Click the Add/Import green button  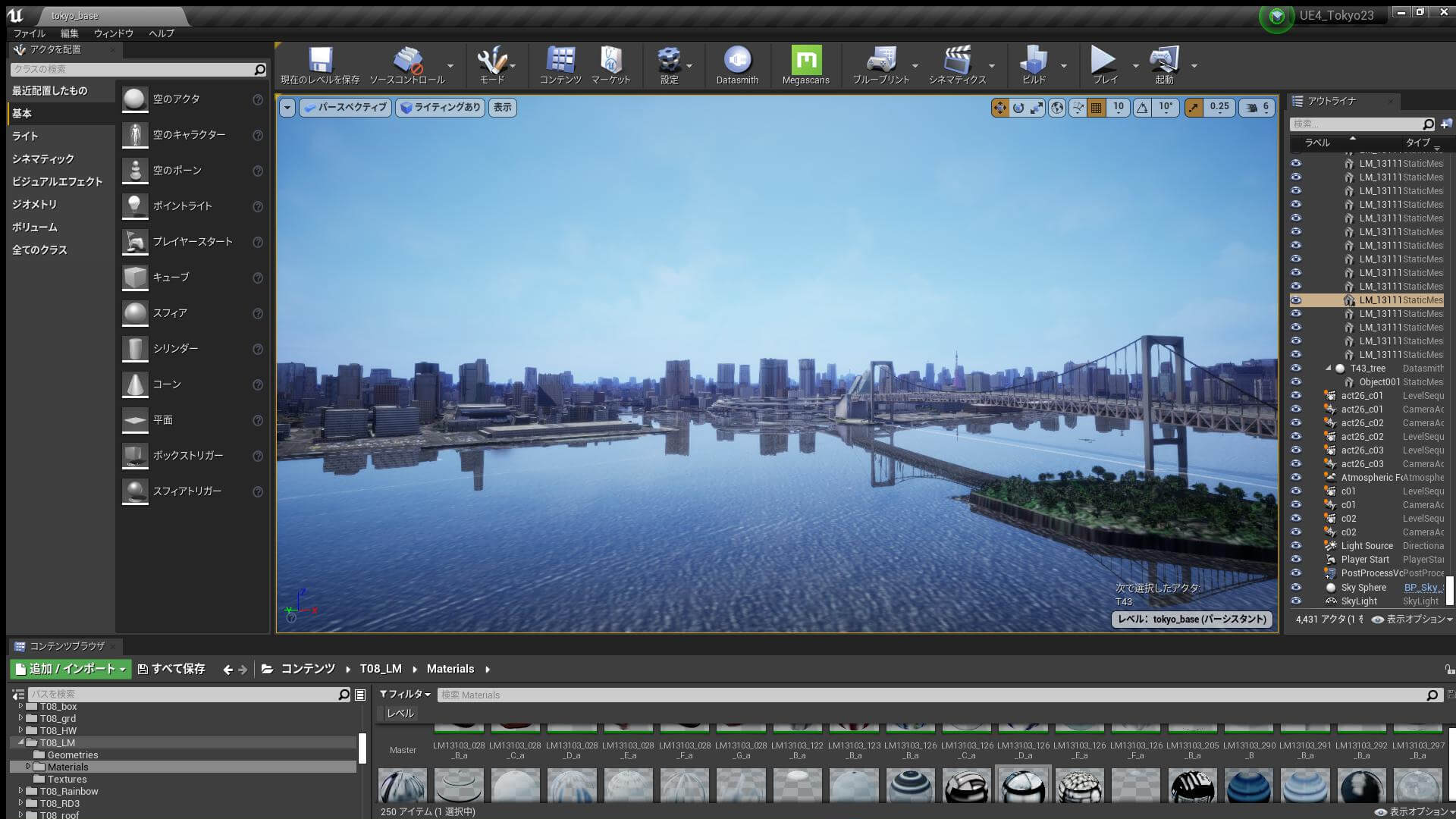pos(71,669)
